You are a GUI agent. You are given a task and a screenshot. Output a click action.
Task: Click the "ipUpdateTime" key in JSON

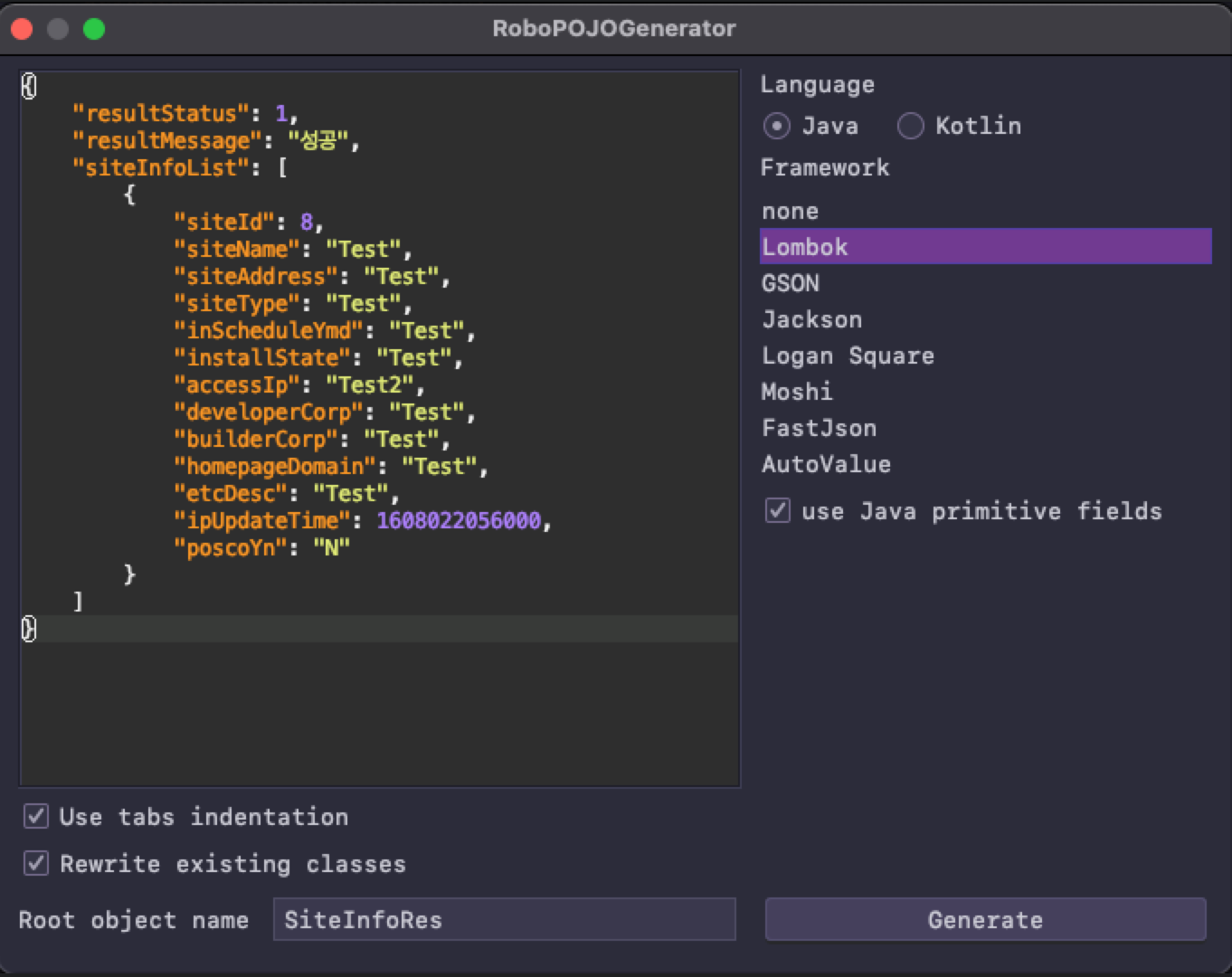(262, 520)
